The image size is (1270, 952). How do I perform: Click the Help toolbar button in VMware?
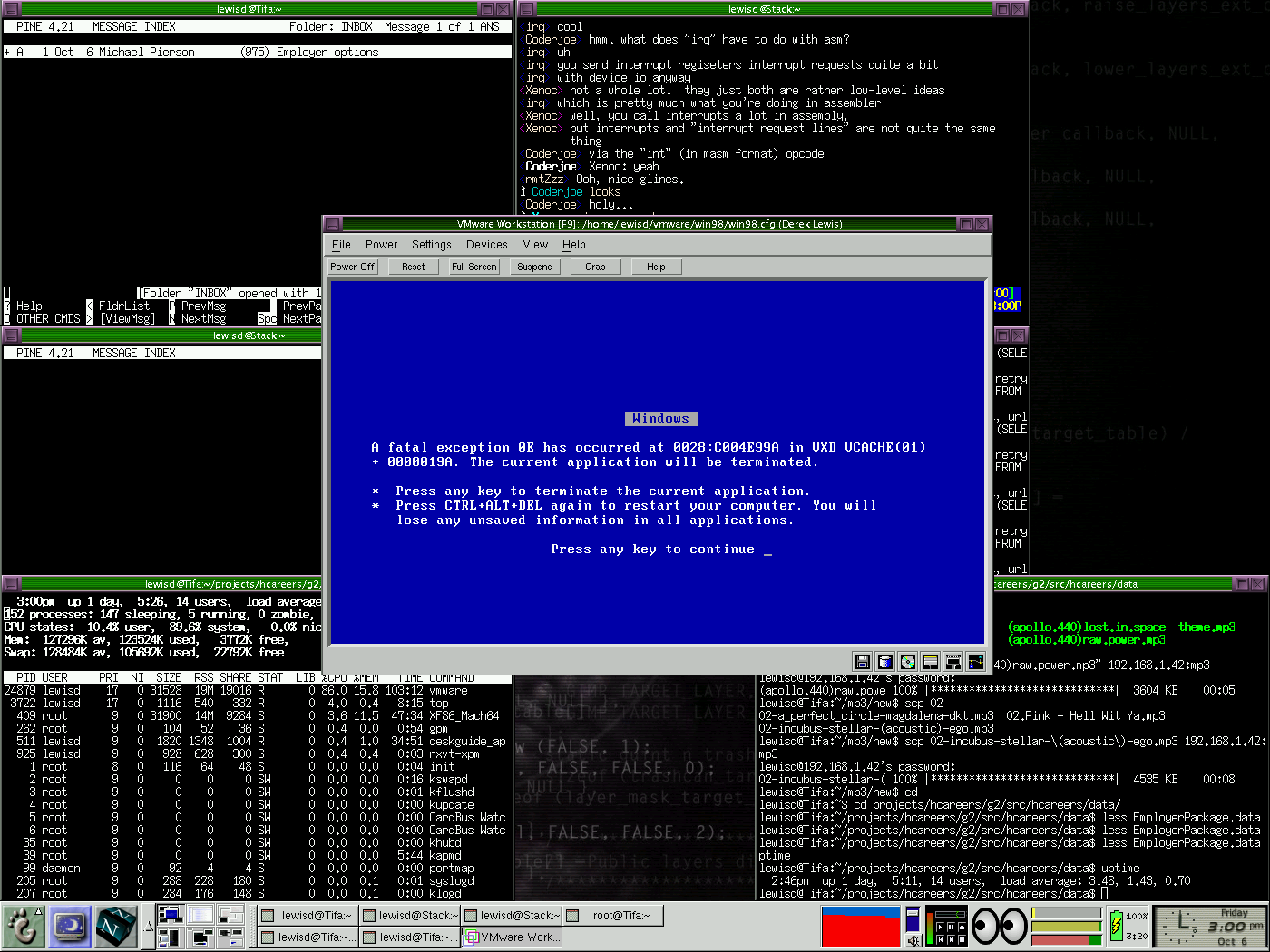click(656, 267)
